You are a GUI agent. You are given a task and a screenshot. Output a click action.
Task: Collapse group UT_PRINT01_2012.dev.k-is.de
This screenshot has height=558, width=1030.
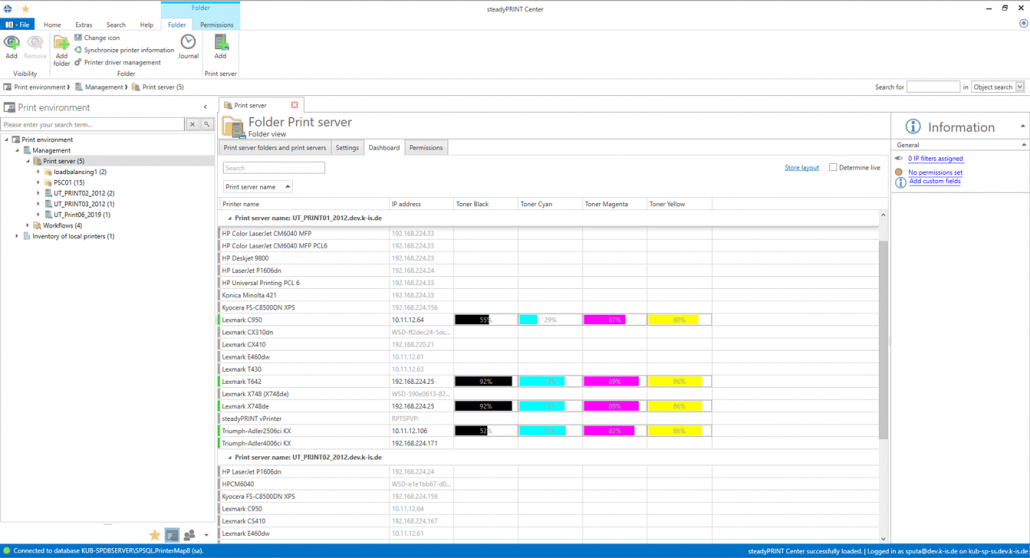(229, 218)
